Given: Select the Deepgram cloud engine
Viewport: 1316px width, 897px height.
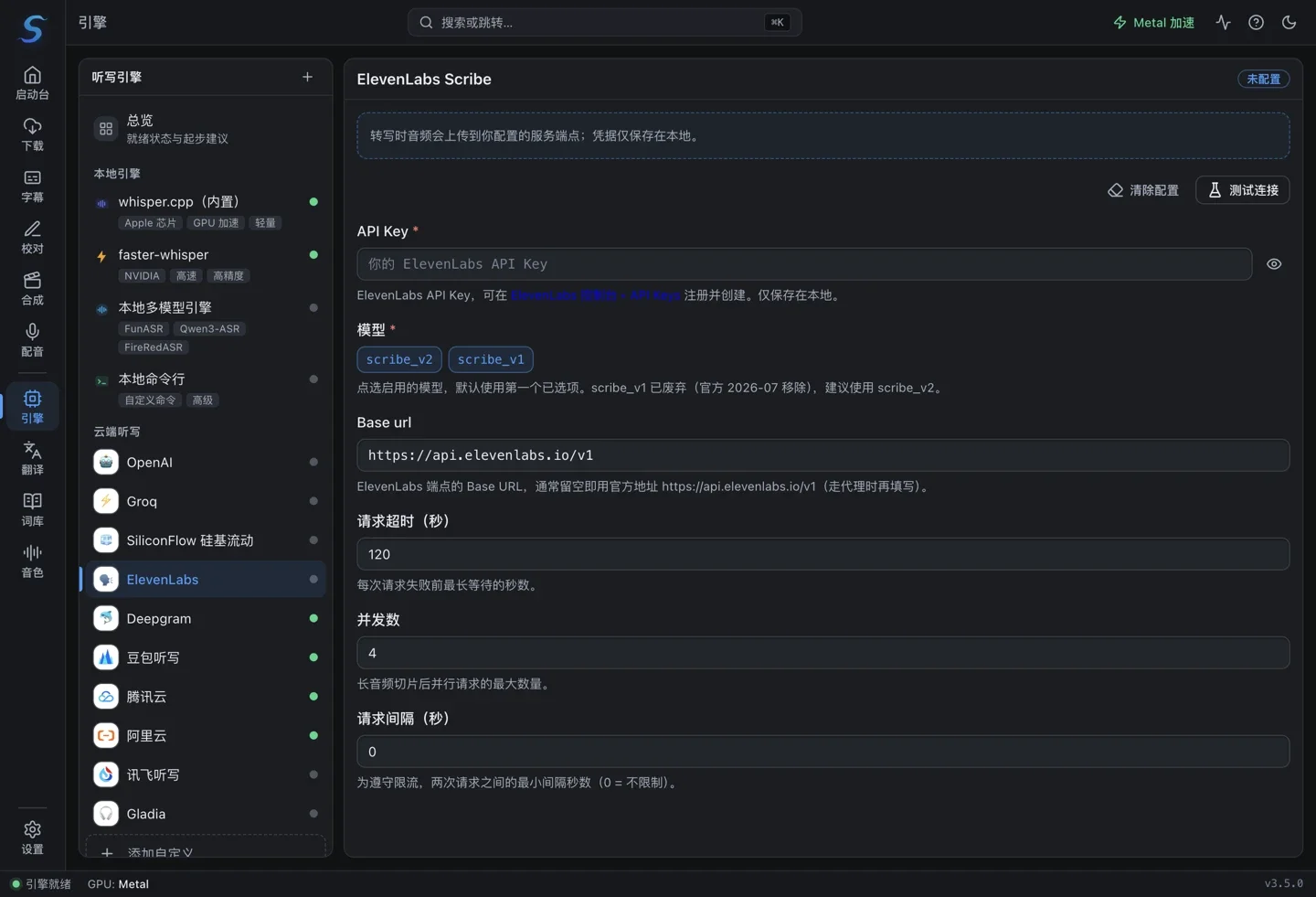Looking at the screenshot, I should [x=206, y=619].
